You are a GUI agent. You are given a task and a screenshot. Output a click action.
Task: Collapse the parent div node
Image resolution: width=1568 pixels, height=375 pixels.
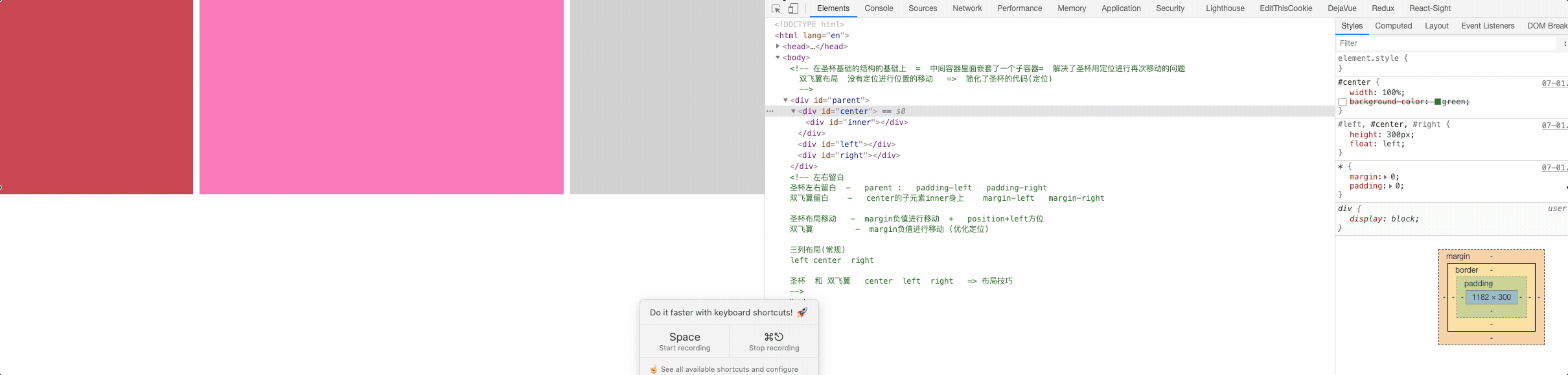point(785,100)
